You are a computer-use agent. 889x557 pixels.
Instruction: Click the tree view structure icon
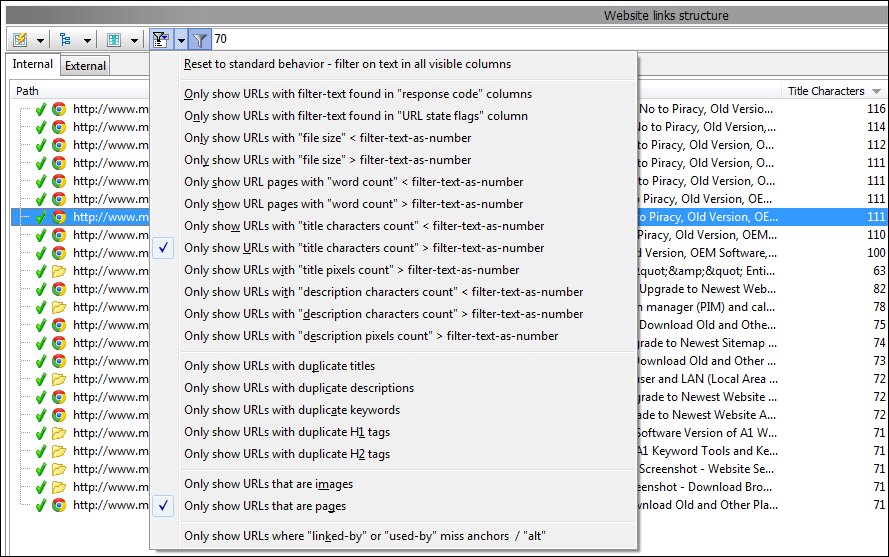tap(67, 40)
